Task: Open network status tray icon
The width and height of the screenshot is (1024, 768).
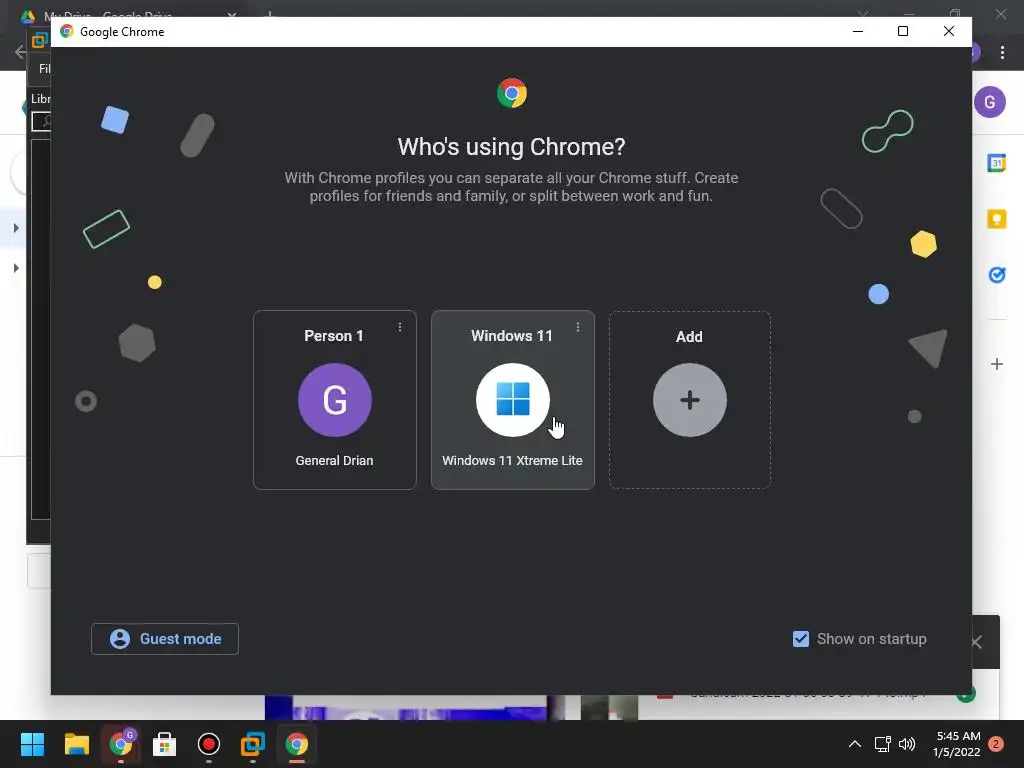Action: pos(882,744)
